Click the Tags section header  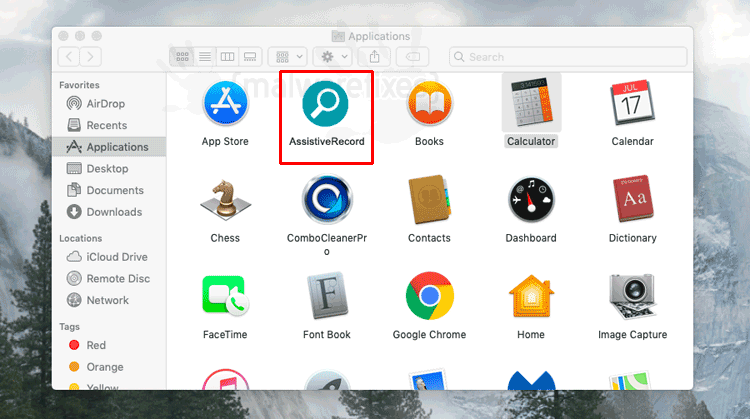(x=69, y=327)
